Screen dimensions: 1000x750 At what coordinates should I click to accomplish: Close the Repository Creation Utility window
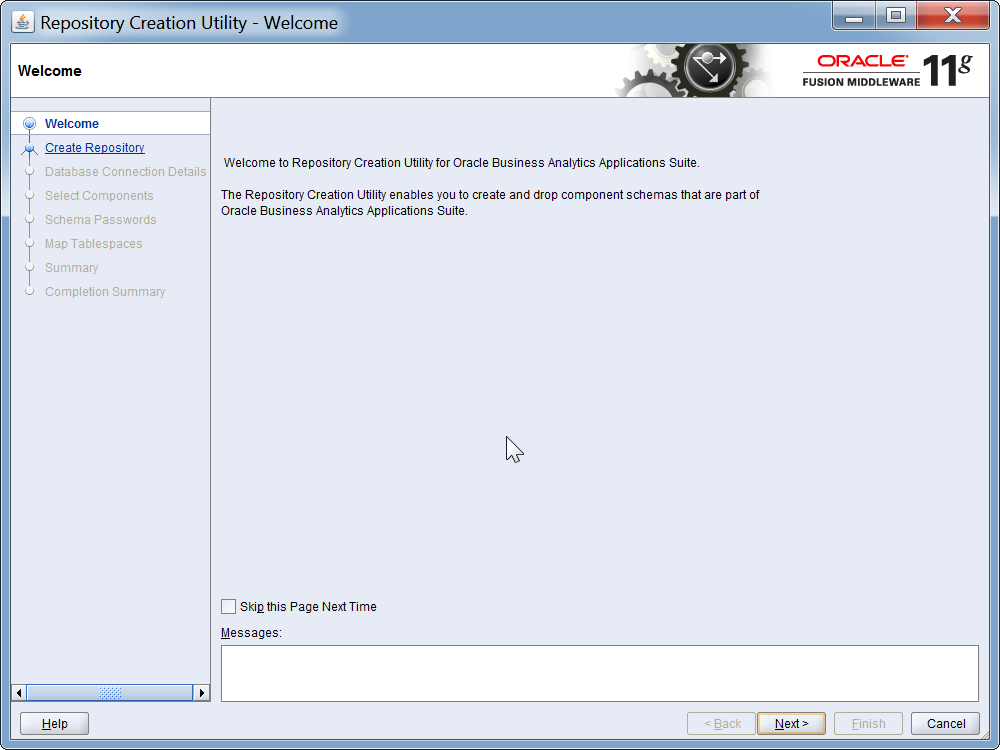[953, 15]
